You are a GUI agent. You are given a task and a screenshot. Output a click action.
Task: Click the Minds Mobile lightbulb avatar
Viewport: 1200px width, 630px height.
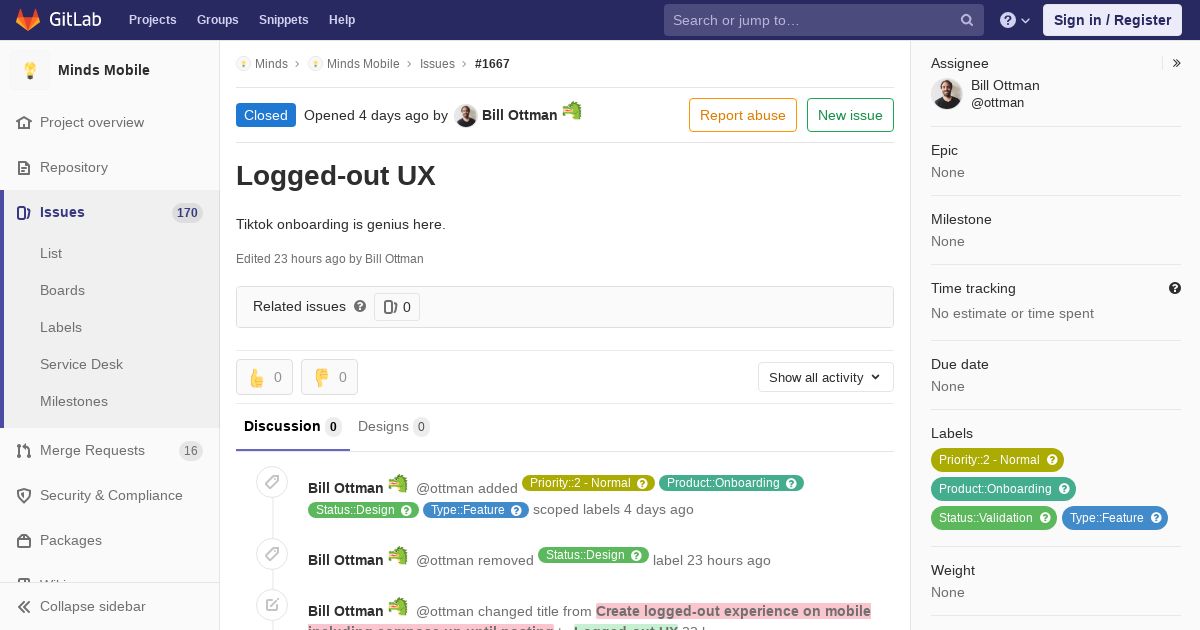coord(30,70)
